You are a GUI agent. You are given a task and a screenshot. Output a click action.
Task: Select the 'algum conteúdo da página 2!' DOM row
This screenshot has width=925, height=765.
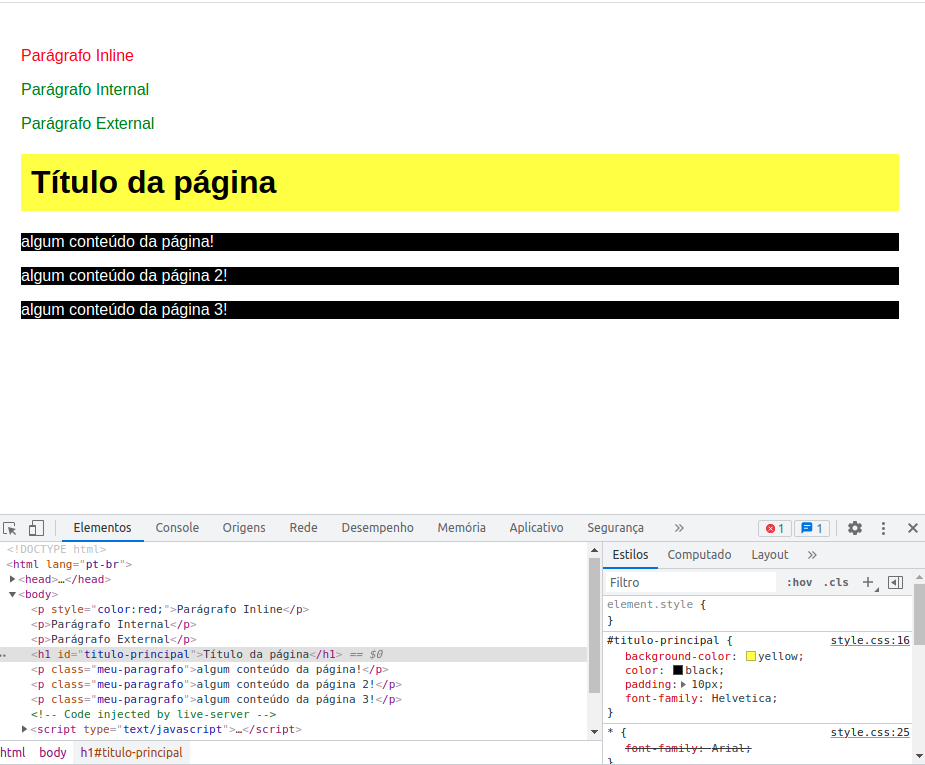click(293, 685)
